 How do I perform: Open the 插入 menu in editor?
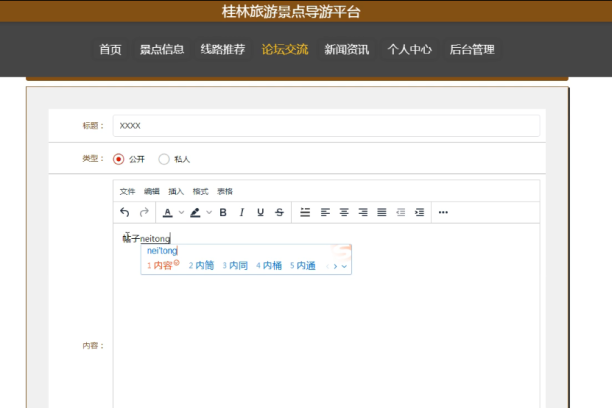(176, 191)
